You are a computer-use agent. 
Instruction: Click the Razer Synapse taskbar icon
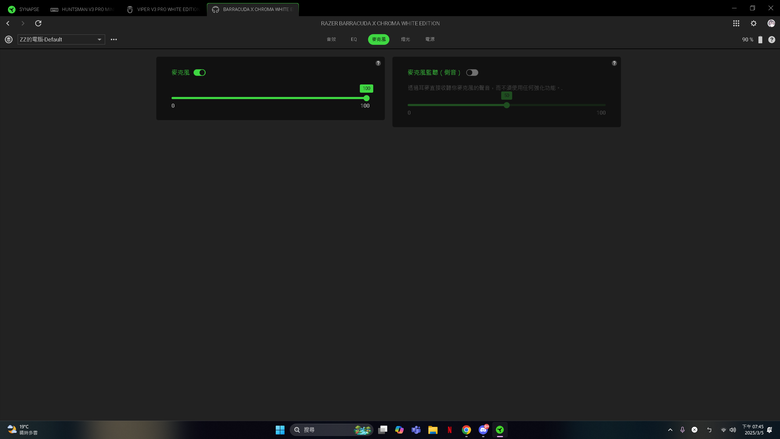500,430
